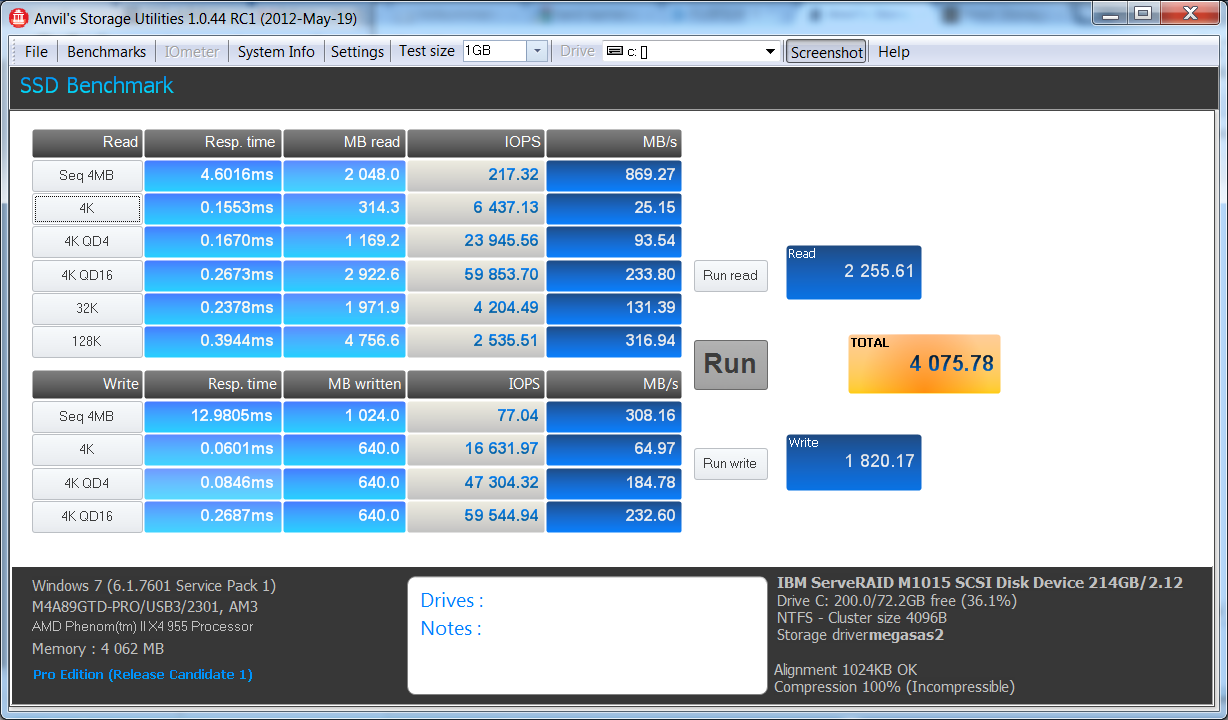Viewport: 1228px width, 720px height.
Task: Click the Test size 1GB field
Action: [495, 51]
